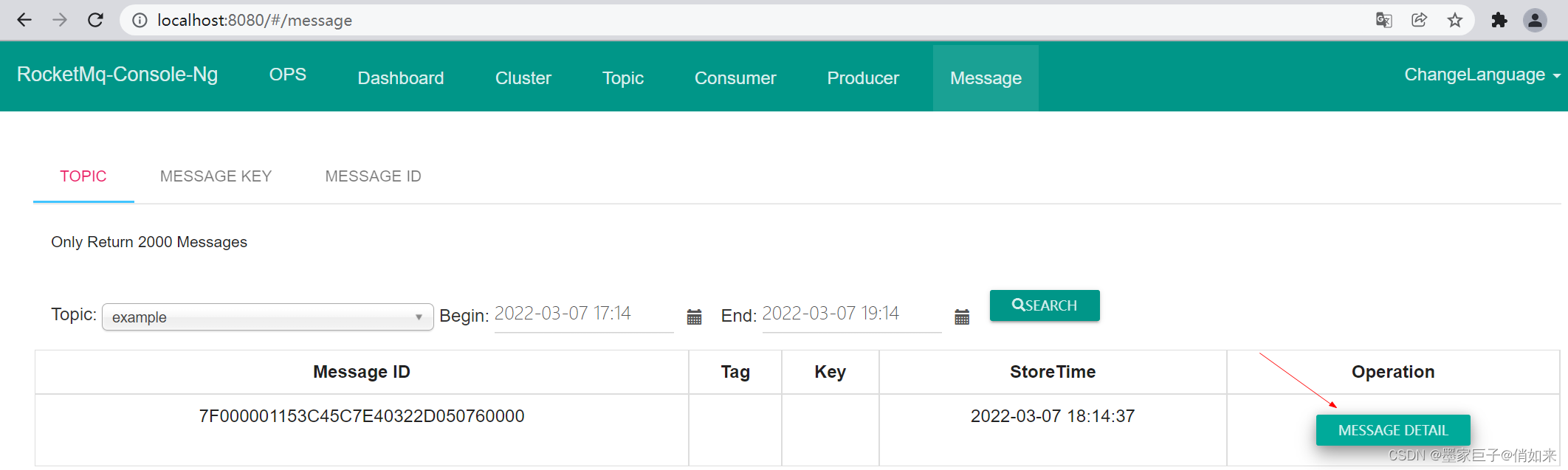Open the Producer page
Image resolution: width=1568 pixels, height=470 pixels.
[x=863, y=78]
